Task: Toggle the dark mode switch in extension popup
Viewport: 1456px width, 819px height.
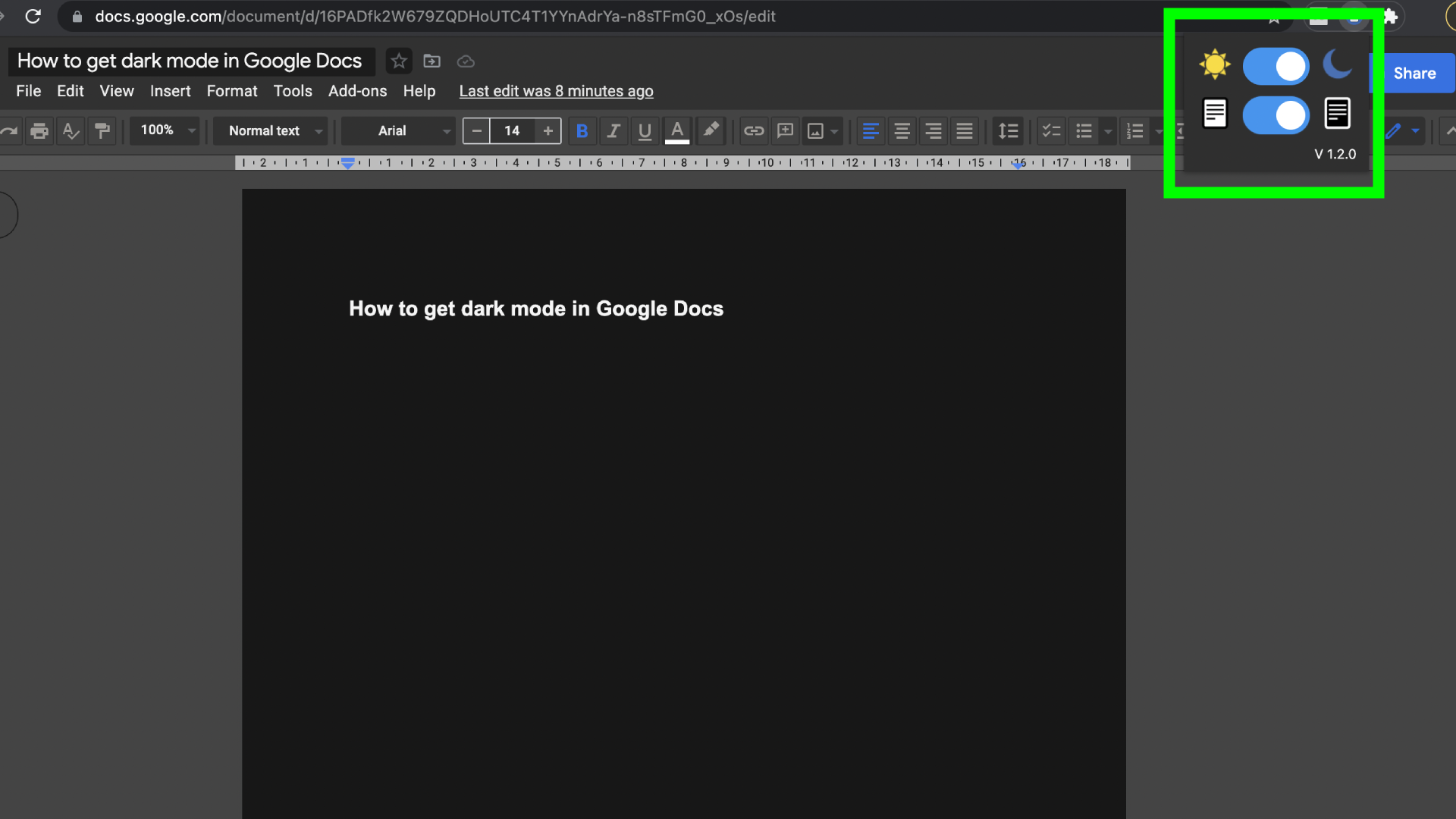Action: [x=1276, y=65]
